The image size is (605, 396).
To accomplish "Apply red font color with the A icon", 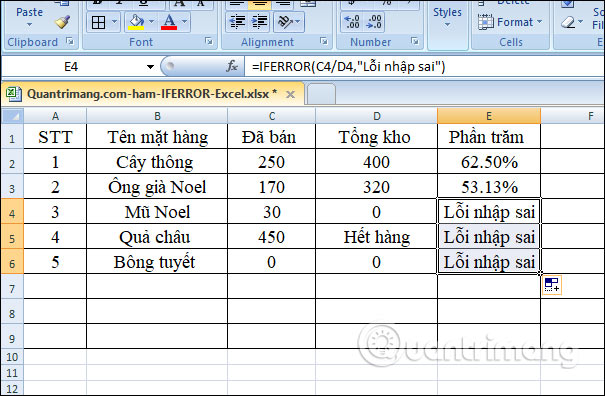I will tap(169, 22).
